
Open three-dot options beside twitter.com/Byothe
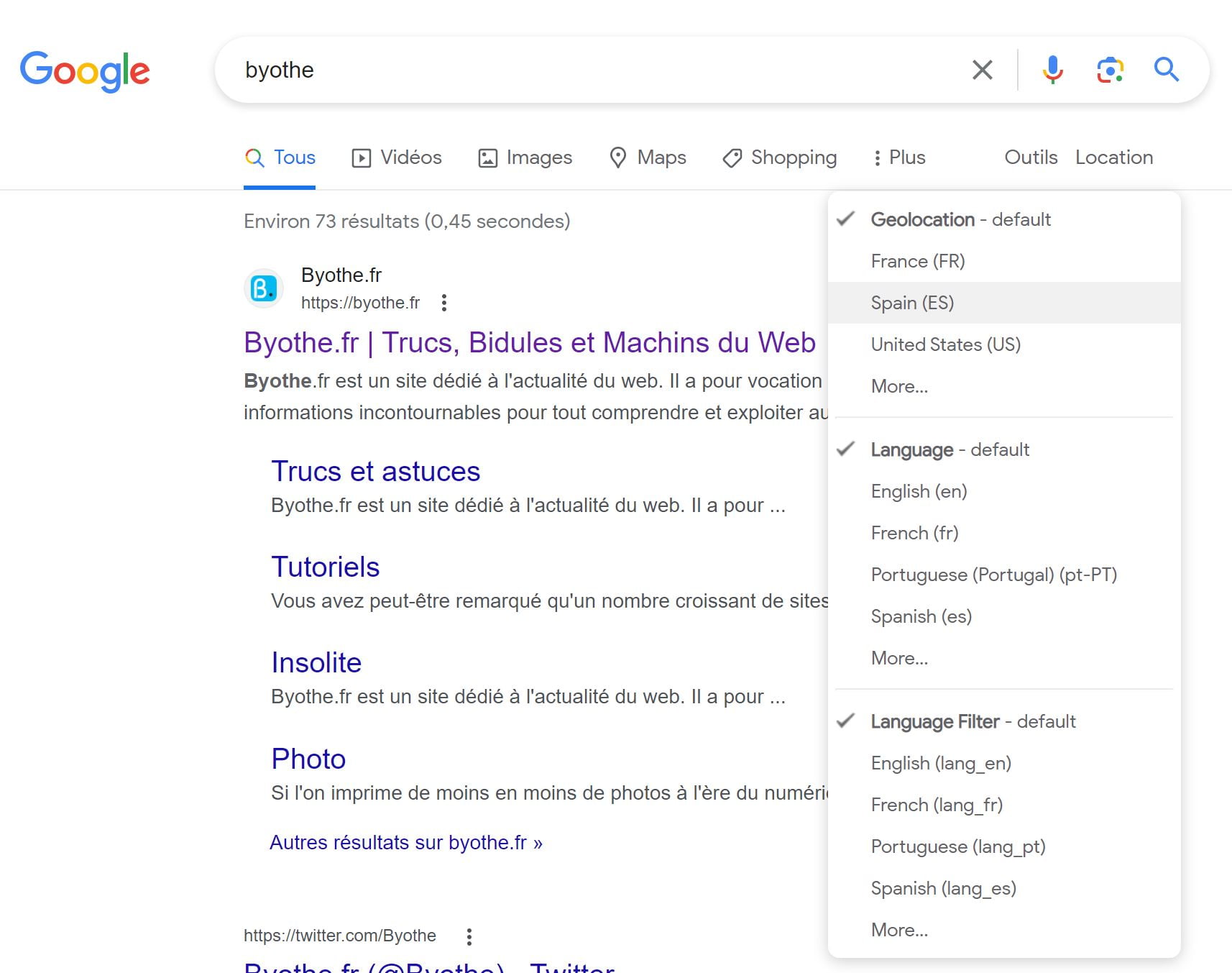point(469,936)
